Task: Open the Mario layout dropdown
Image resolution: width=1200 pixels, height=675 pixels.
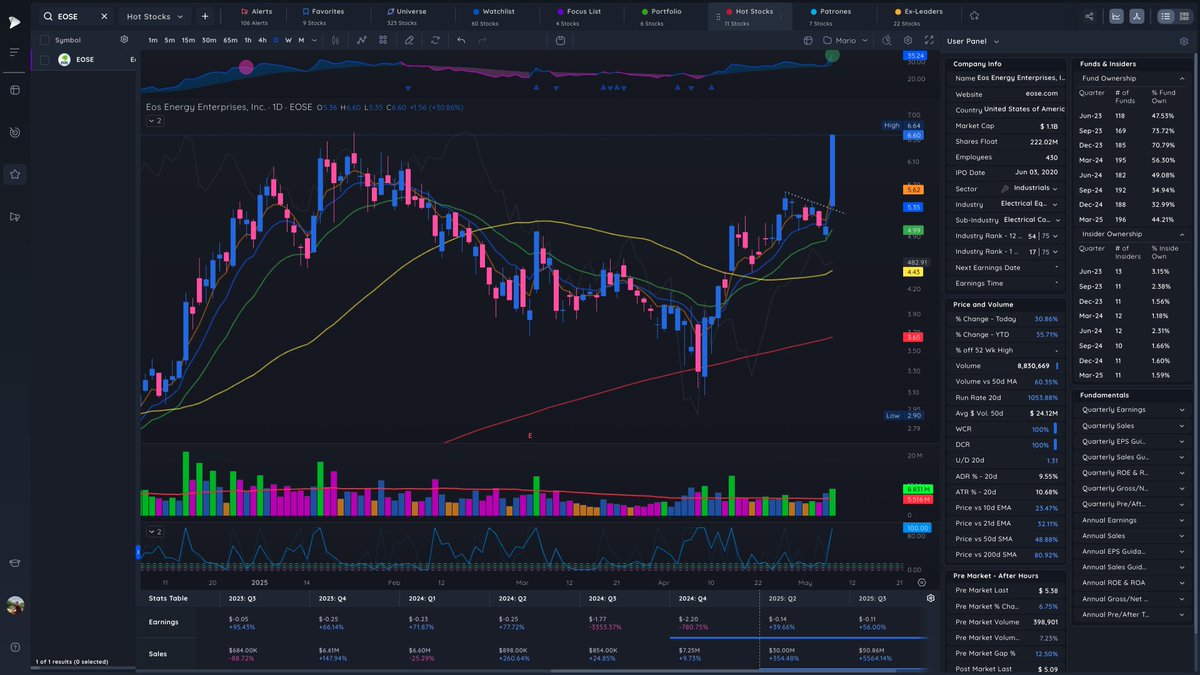Action: pos(845,40)
